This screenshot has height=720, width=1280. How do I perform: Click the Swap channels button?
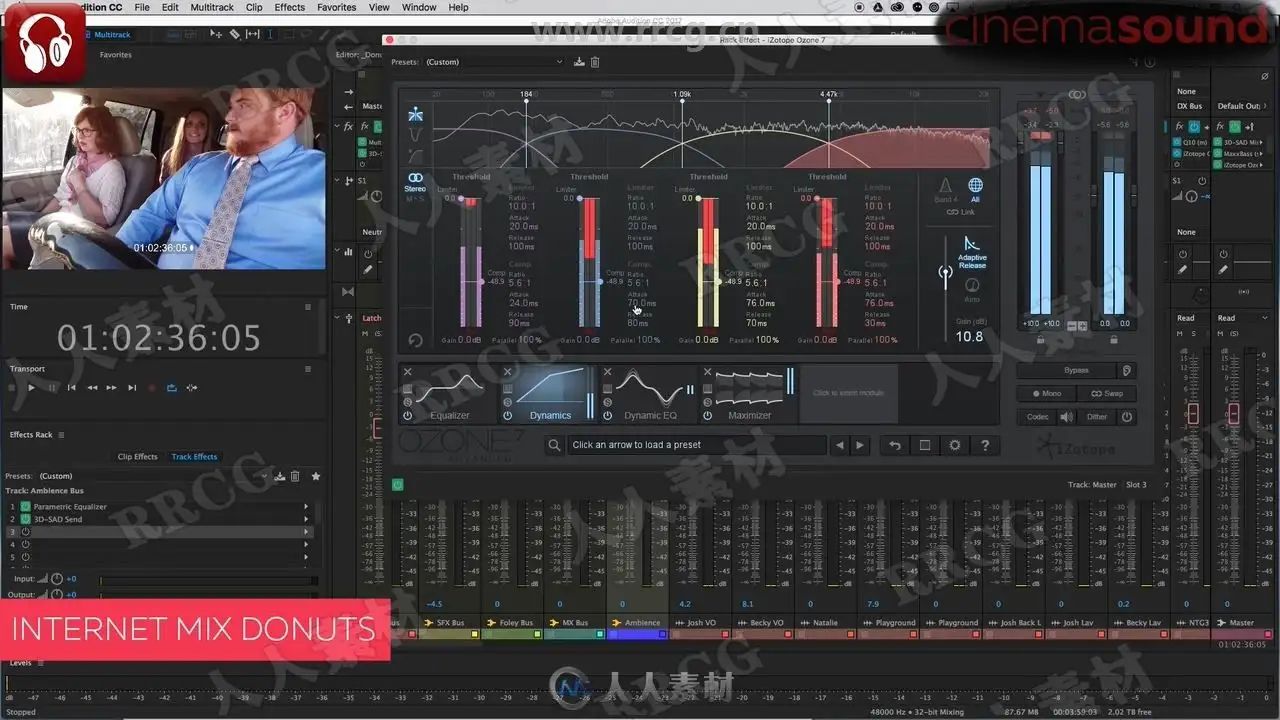[x=1107, y=393]
